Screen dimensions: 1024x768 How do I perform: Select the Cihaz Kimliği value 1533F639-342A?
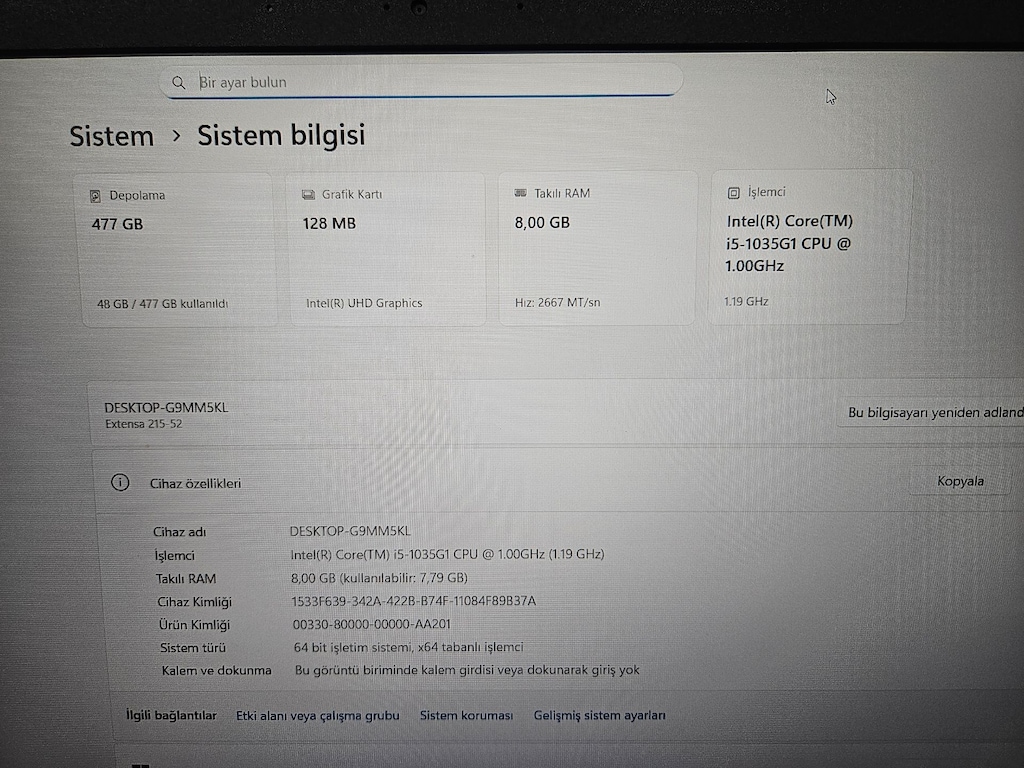[x=413, y=601]
